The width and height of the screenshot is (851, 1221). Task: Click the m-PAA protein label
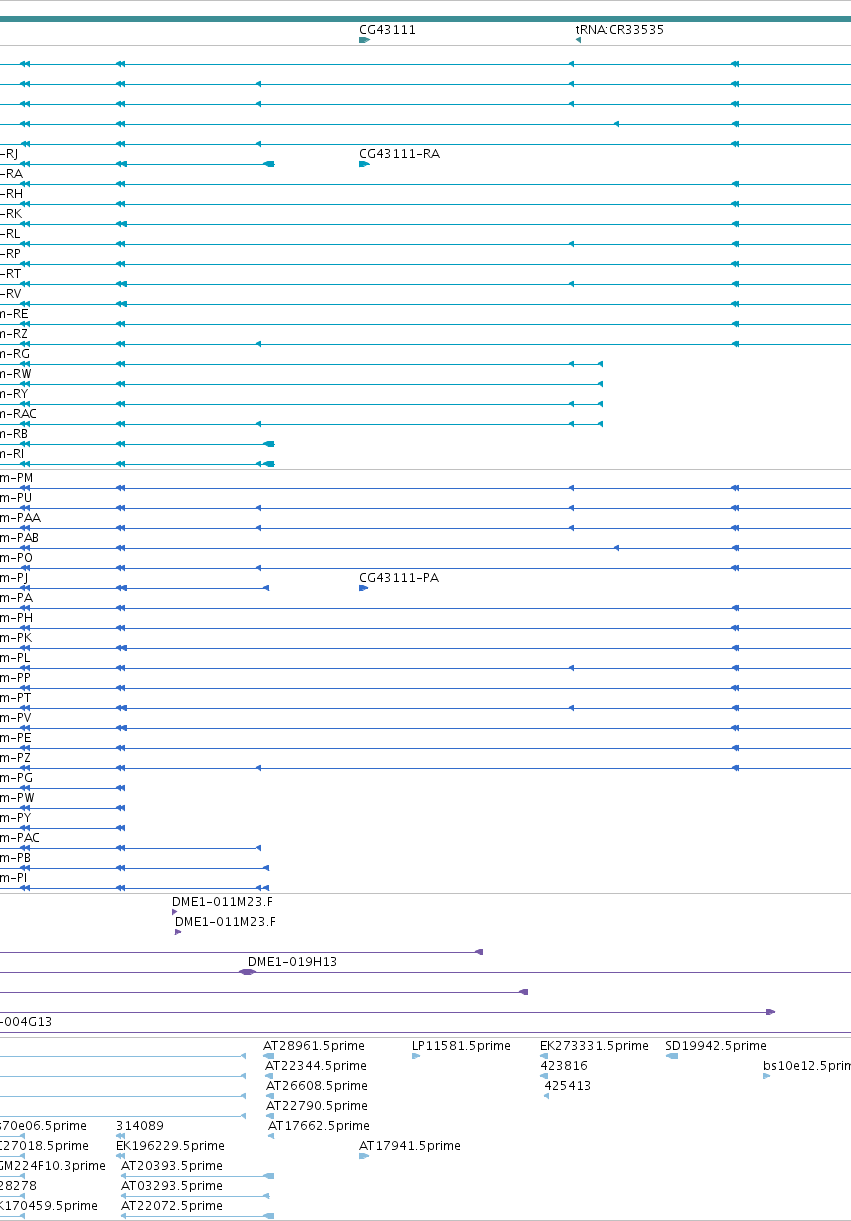click(x=20, y=518)
